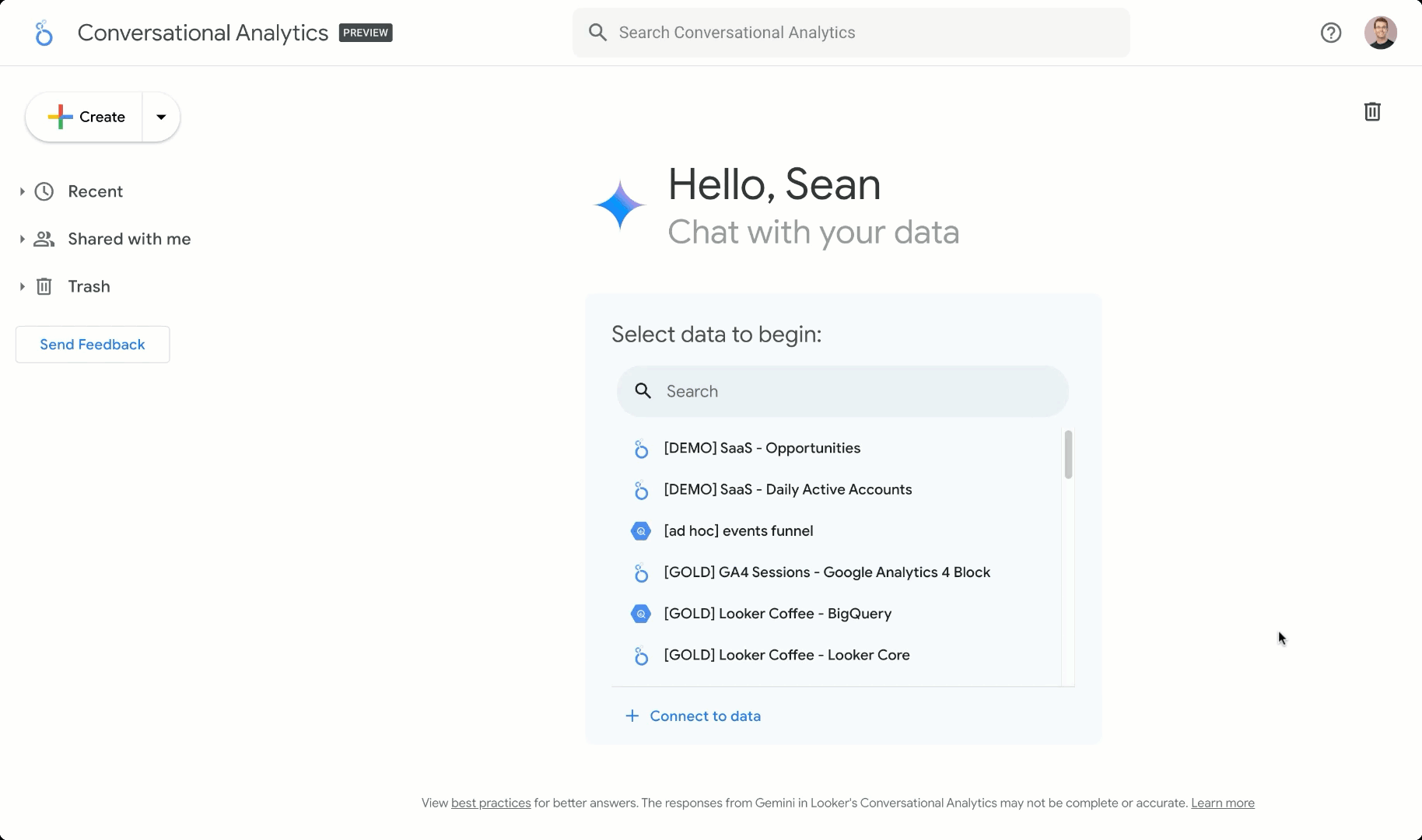Expand the Recent section

tap(21, 191)
